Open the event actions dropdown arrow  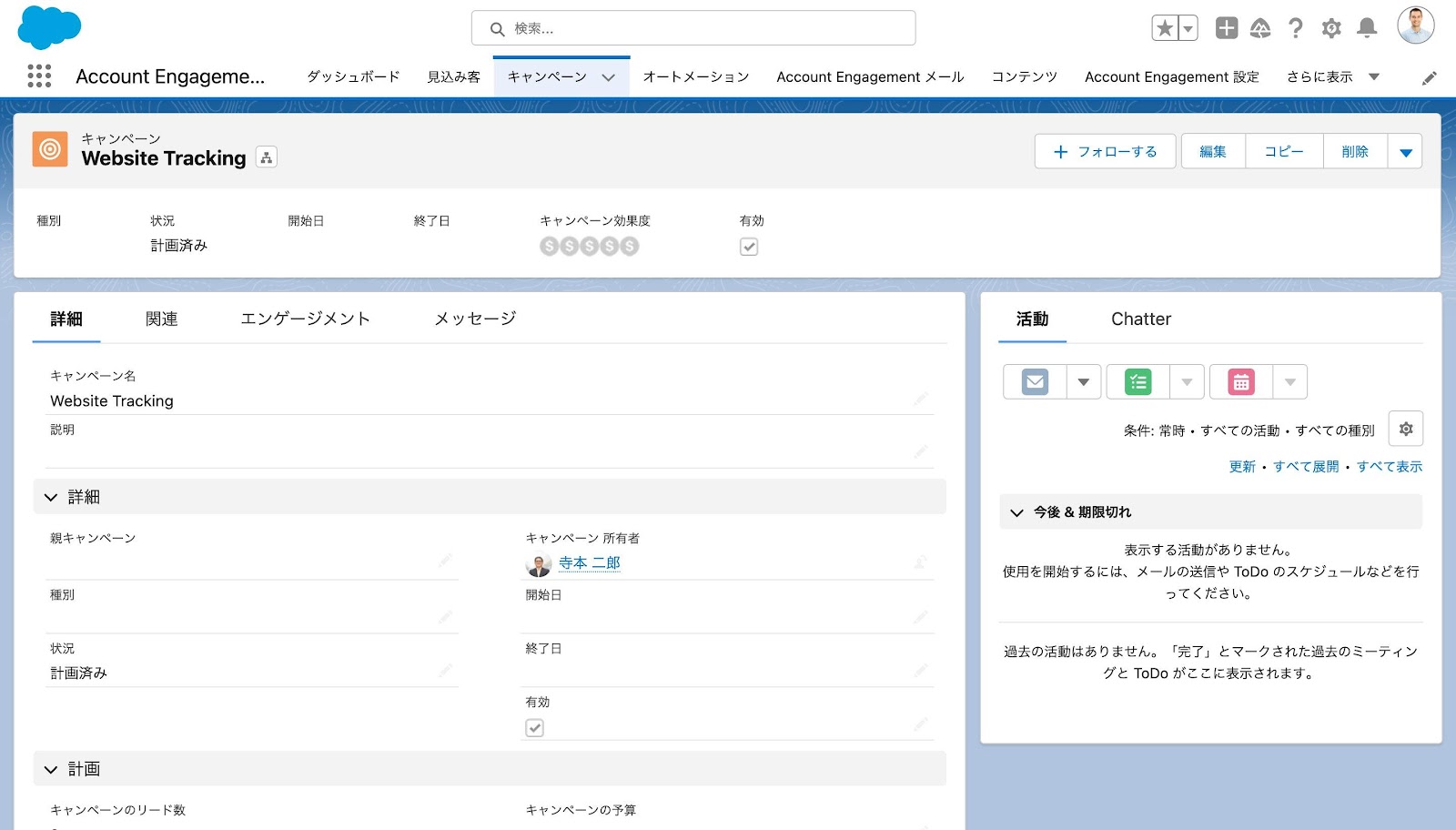click(1290, 382)
